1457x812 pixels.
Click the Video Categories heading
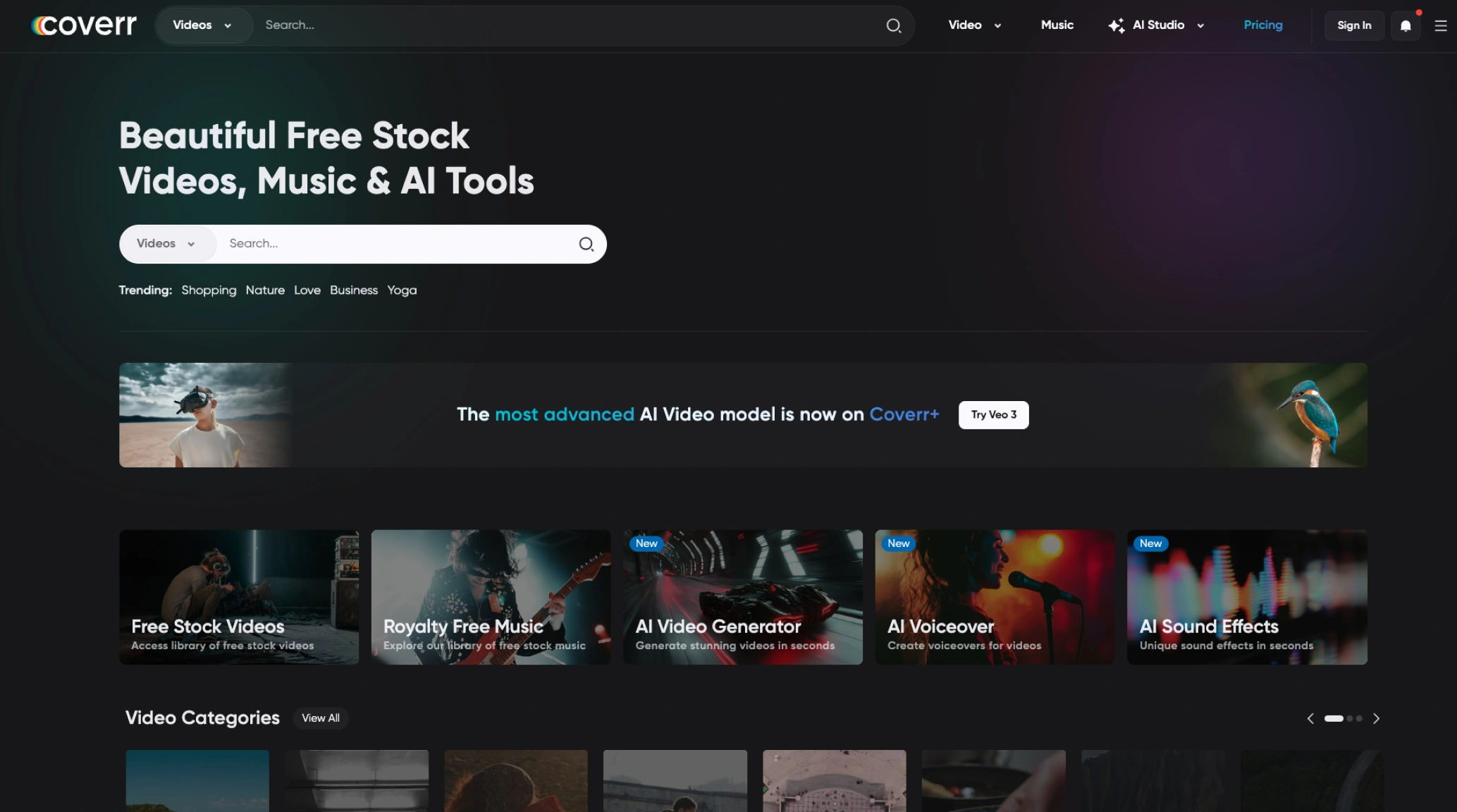click(x=202, y=718)
